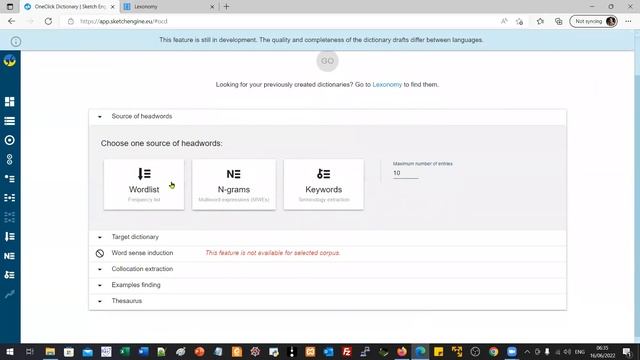Click the browser address bar URL

[124, 21]
